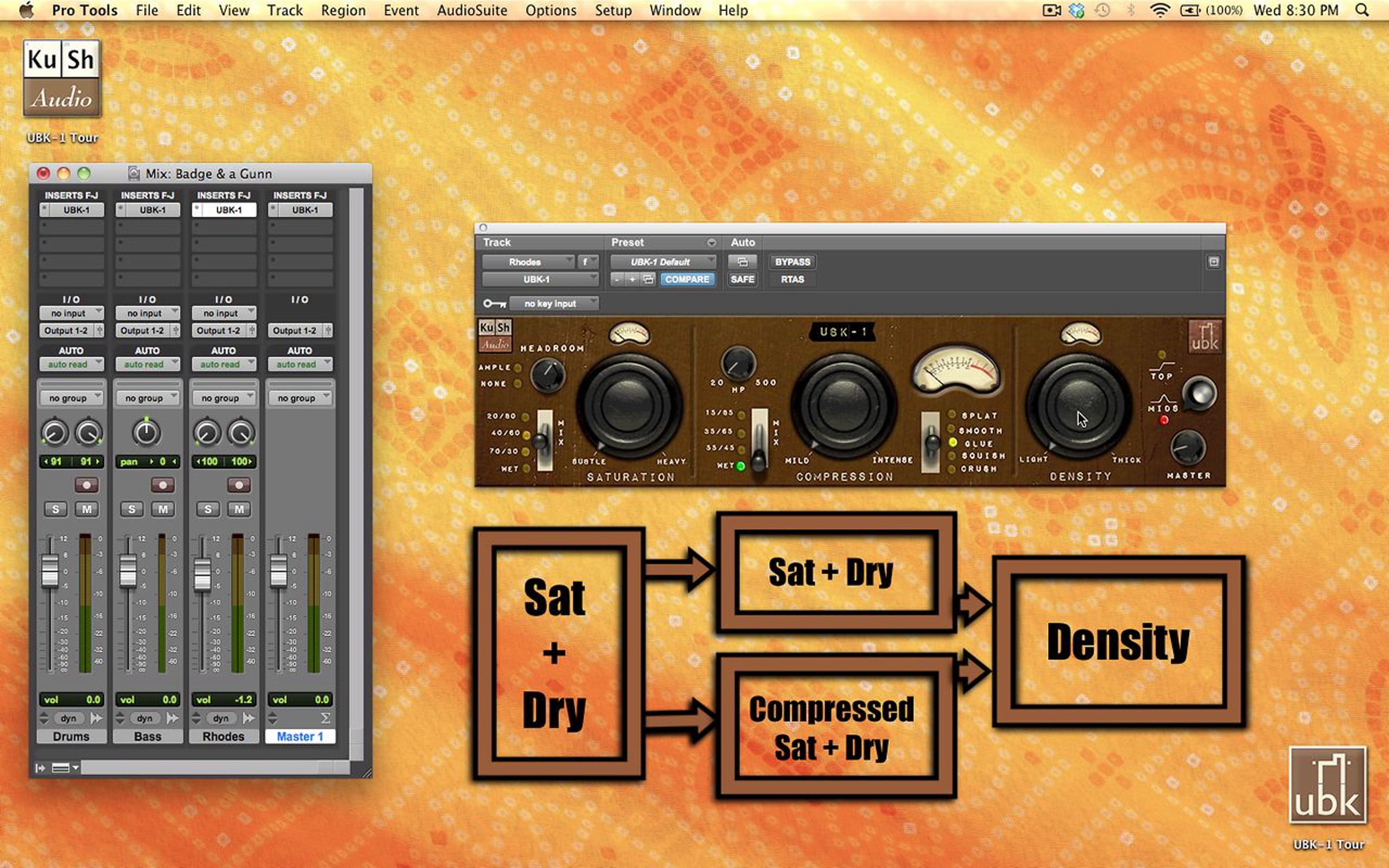Click the Saturation mix slider
The height and width of the screenshot is (868, 1389).
click(x=544, y=440)
